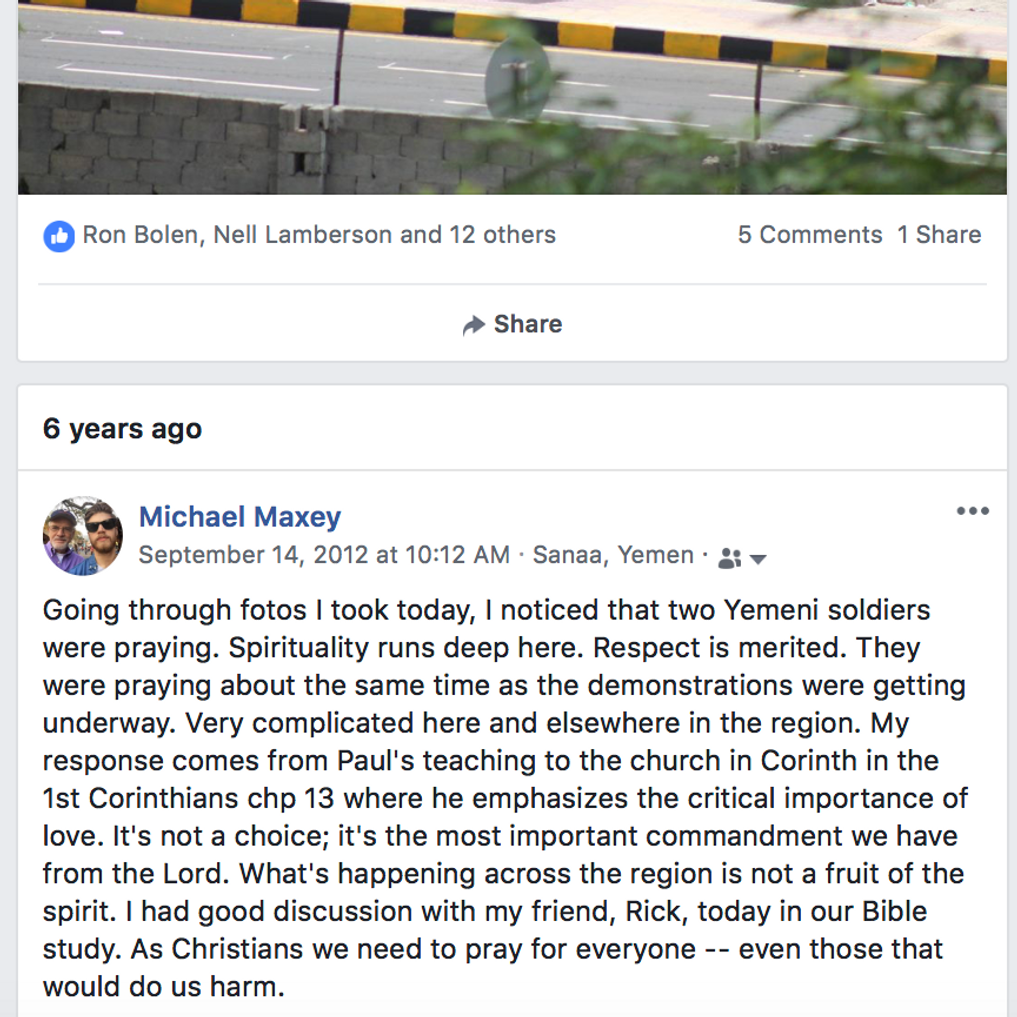Open Ron Bolen's profile from likes
This screenshot has width=1017, height=1017.
click(140, 235)
